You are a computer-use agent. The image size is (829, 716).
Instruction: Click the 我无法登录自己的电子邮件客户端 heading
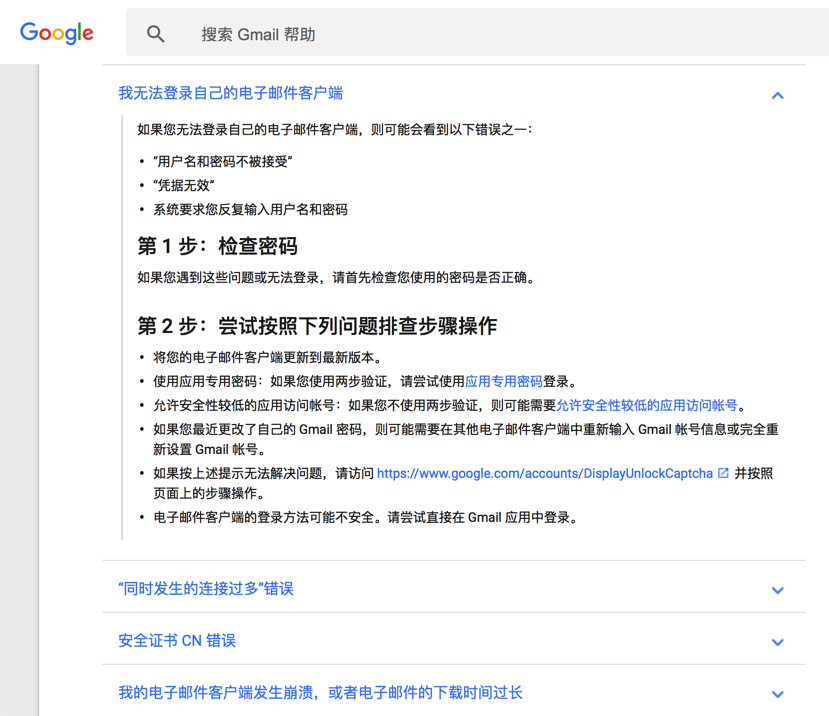(x=231, y=93)
